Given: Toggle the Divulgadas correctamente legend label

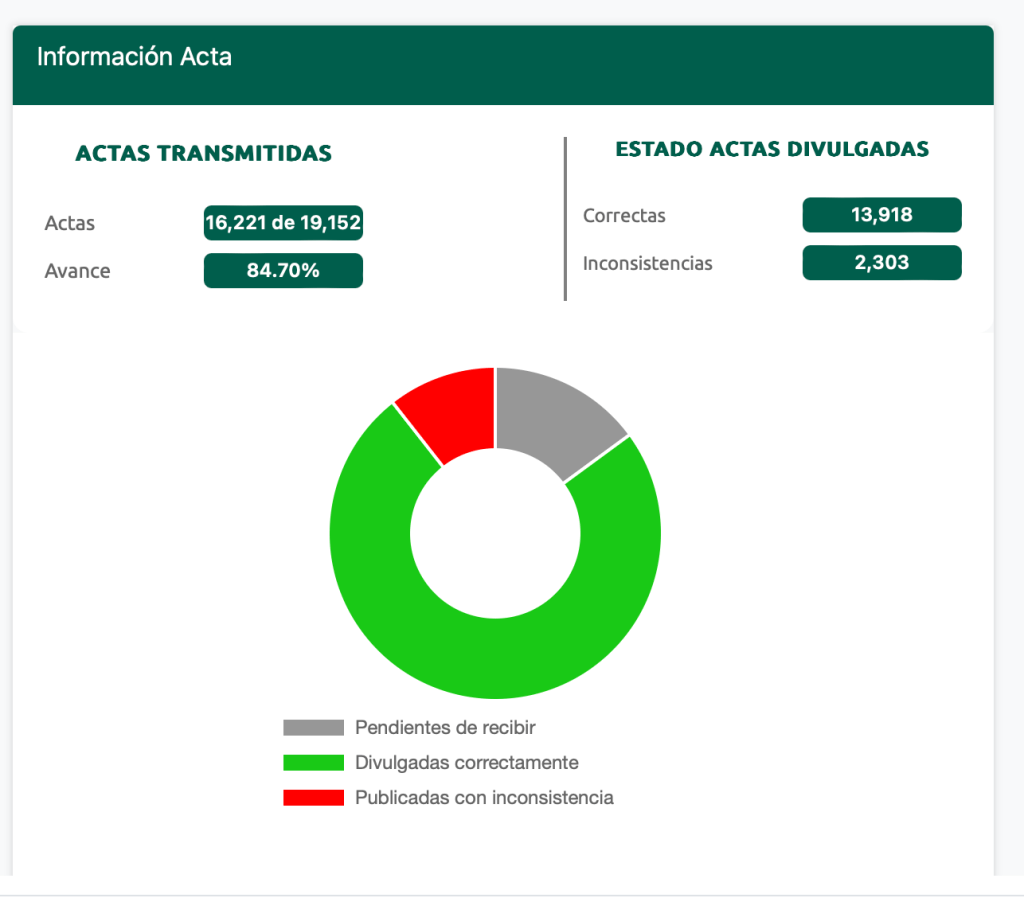Looking at the screenshot, I should (466, 763).
